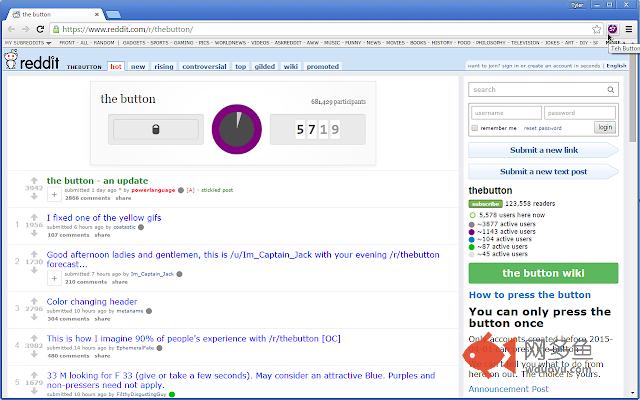Open 'How to press the button' link
Screen dimensions: 640x400
pyautogui.click(x=529, y=295)
